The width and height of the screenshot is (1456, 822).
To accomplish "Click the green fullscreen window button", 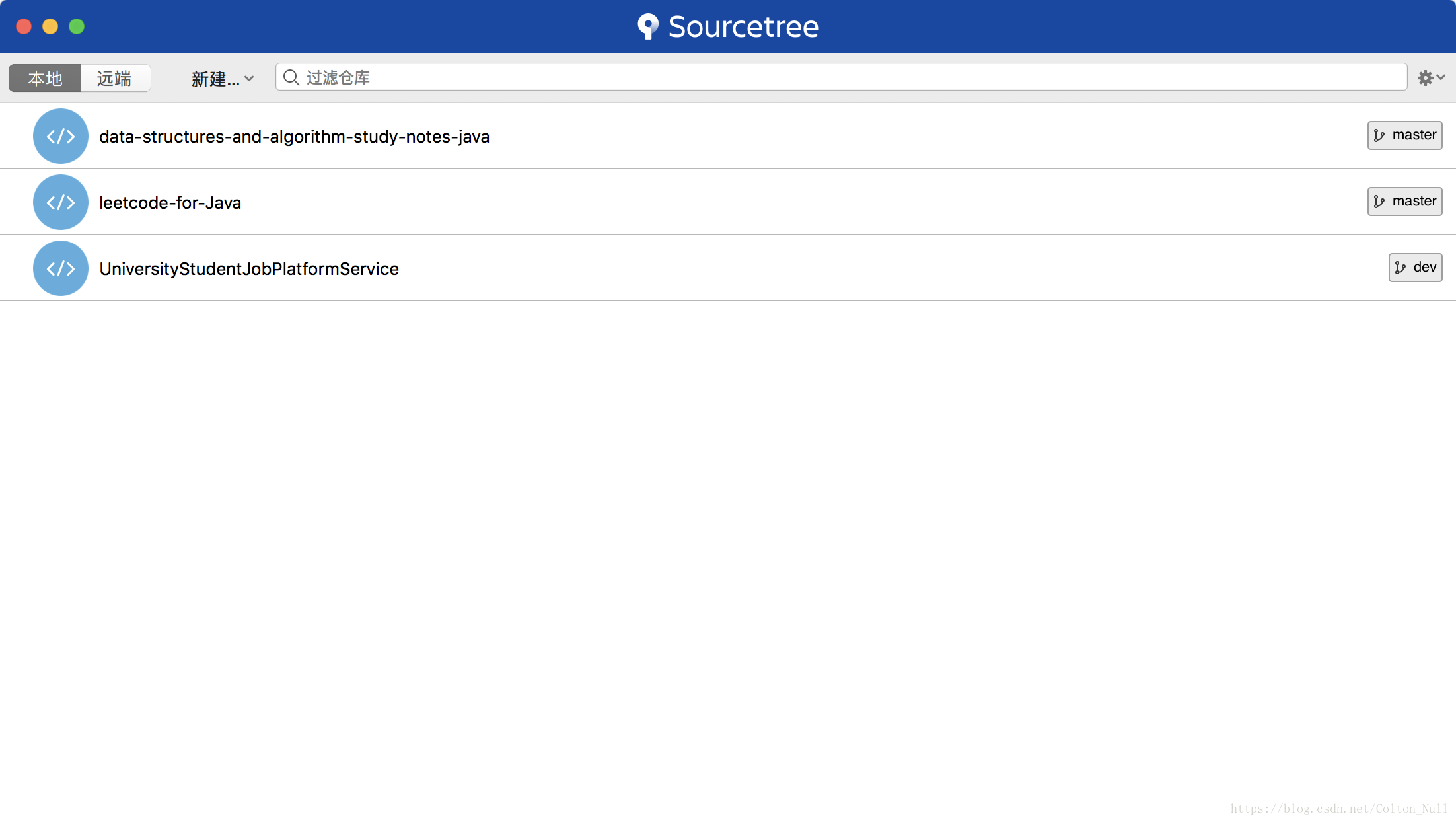I will click(x=77, y=26).
